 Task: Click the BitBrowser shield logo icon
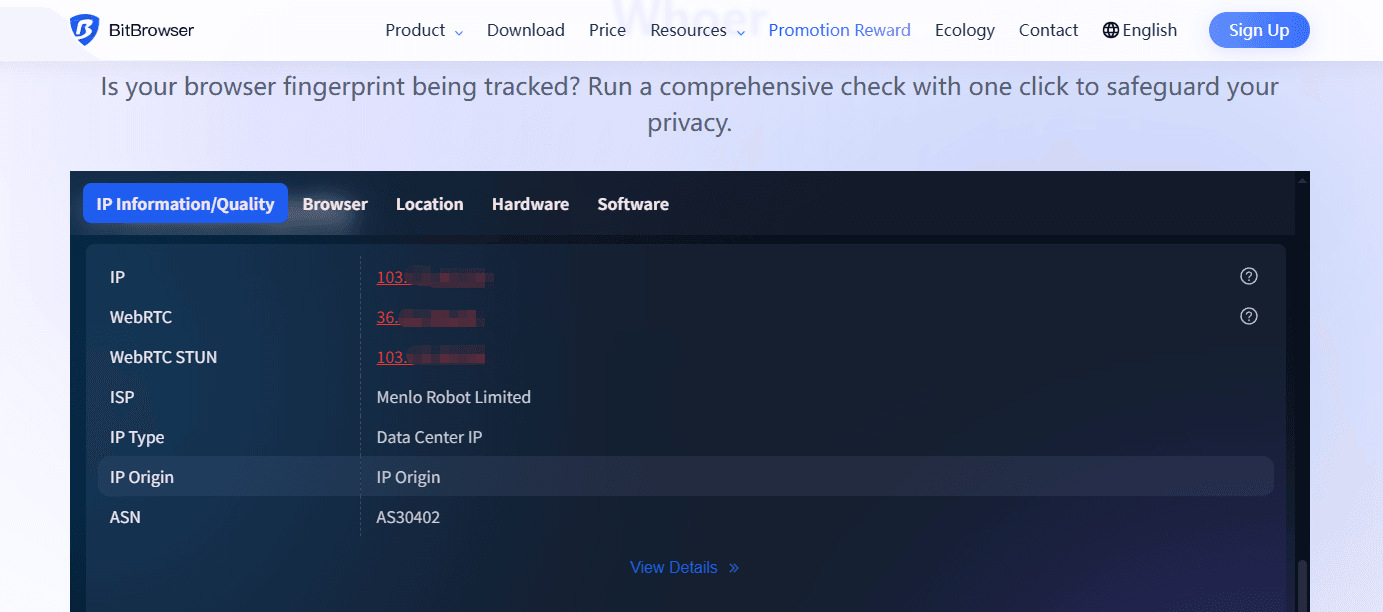84,30
